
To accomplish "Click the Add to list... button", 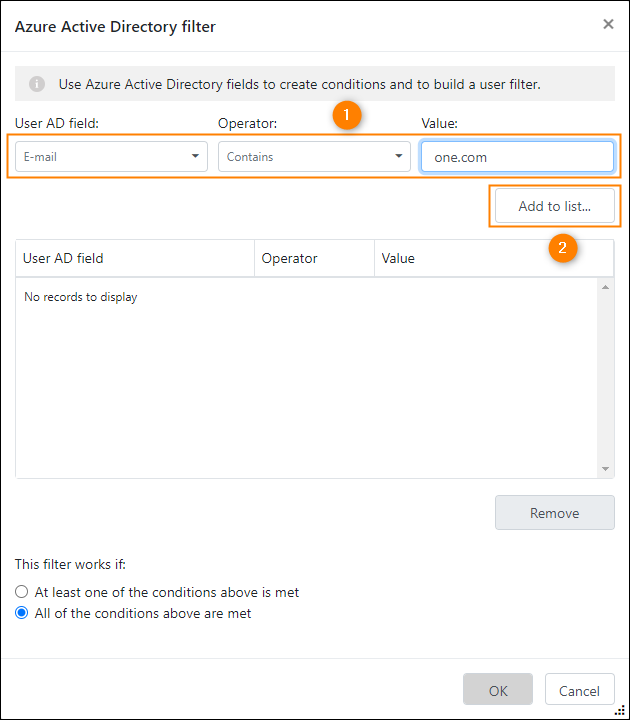I will (554, 206).
